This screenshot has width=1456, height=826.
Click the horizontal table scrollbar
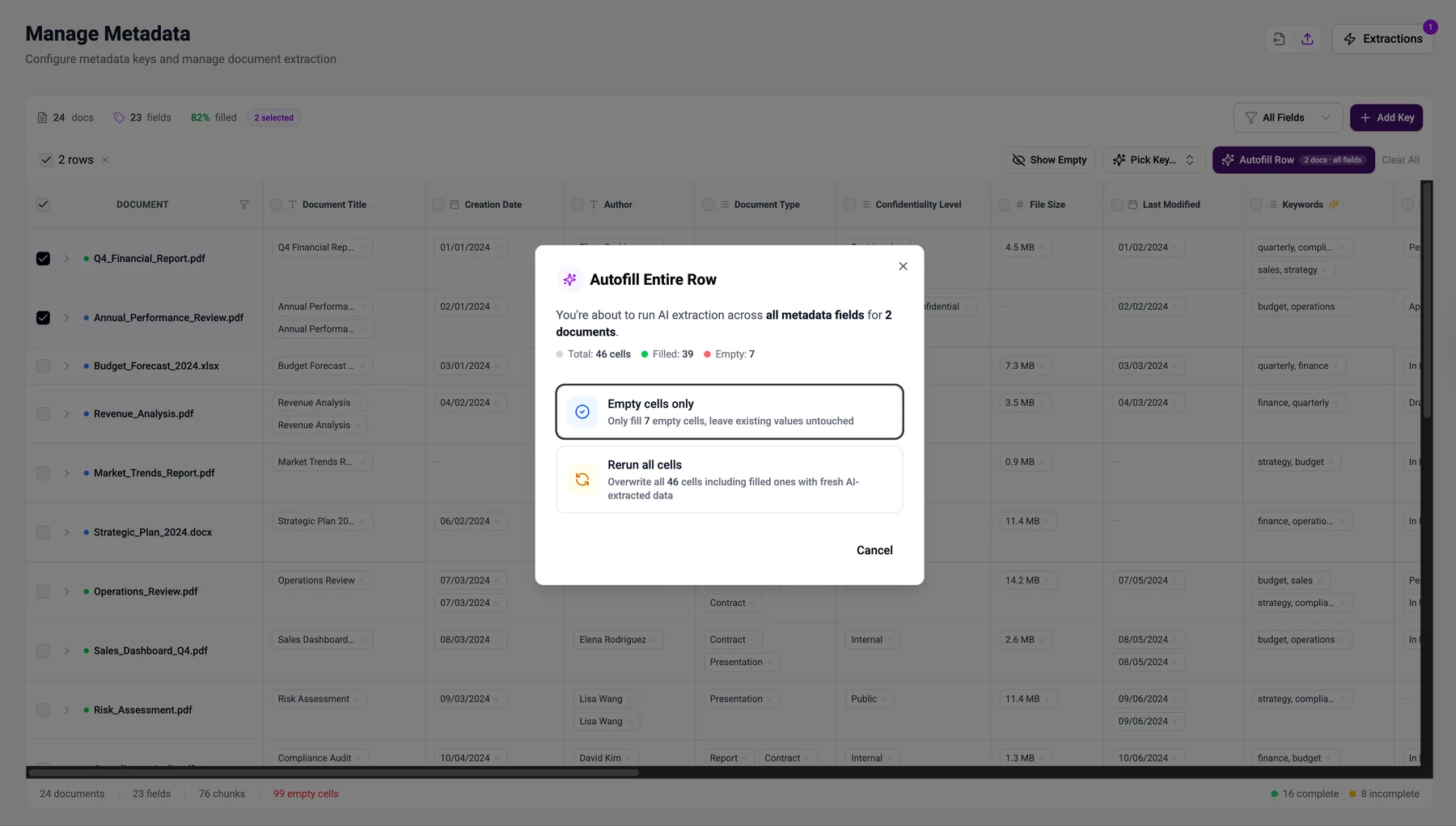tap(332, 773)
